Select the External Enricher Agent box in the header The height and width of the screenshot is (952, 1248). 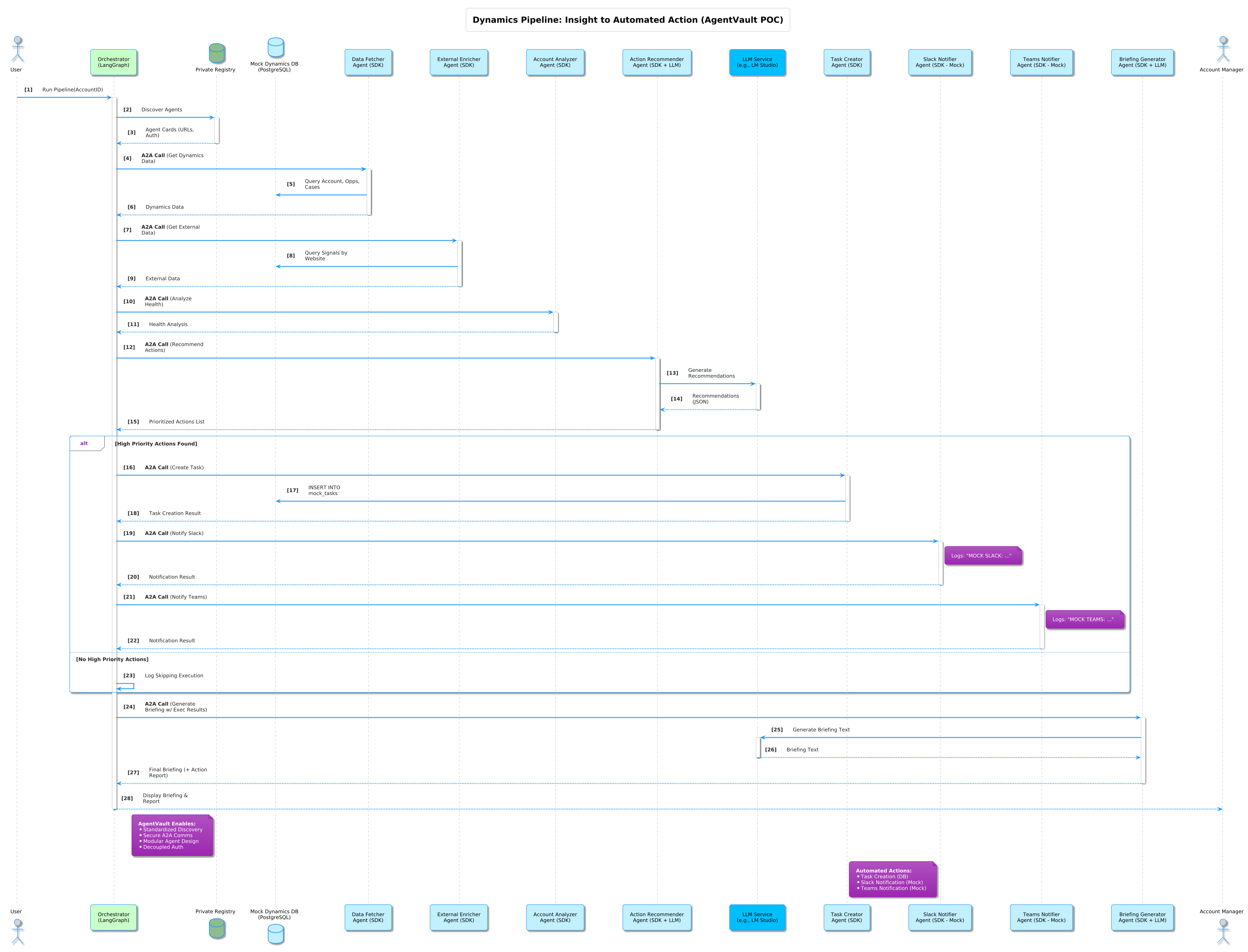459,62
